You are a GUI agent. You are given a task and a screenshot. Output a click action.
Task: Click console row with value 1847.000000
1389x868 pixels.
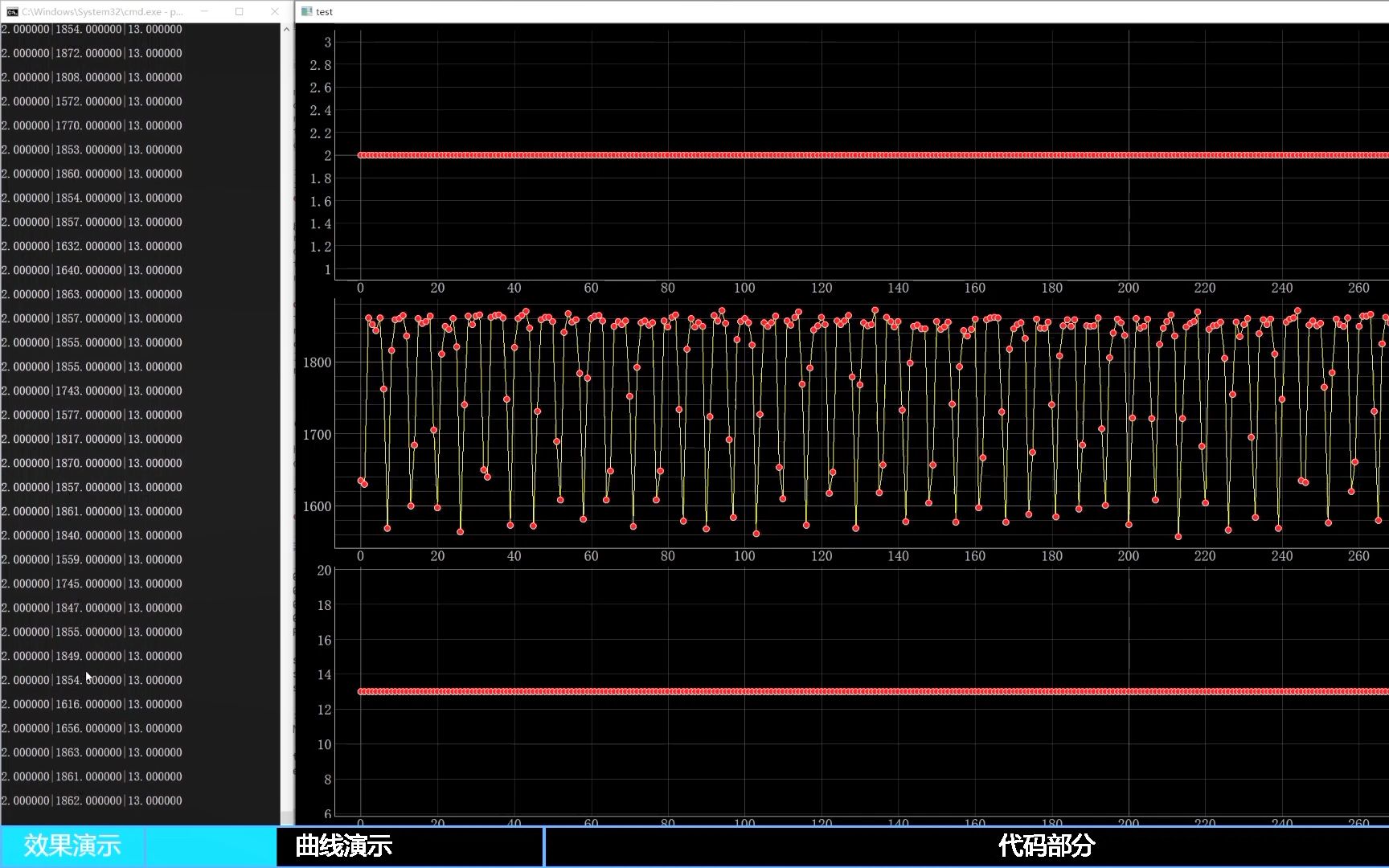tap(92, 608)
